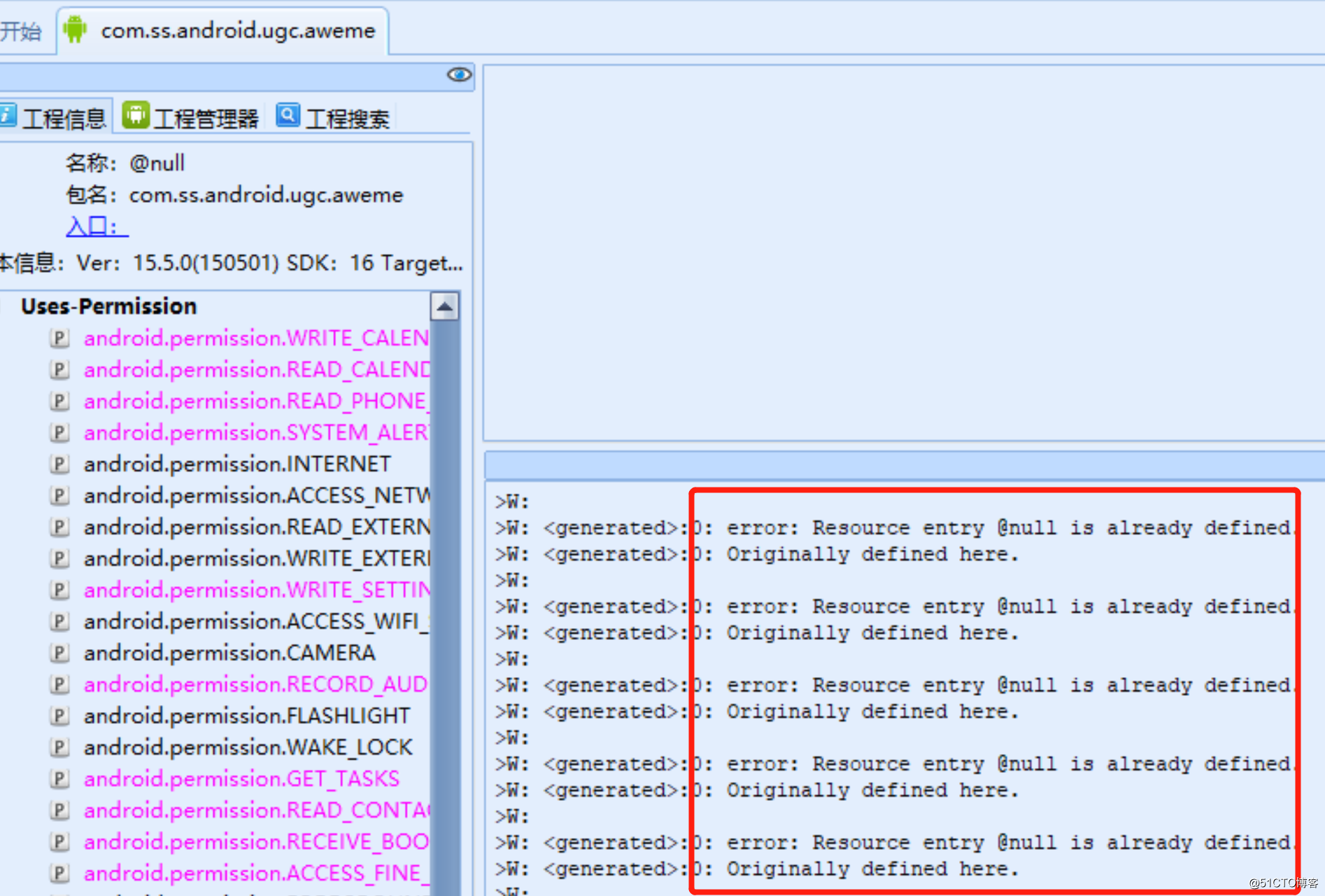Viewport: 1325px width, 896px height.
Task: Click the P icon beside android.permission.WRITE_CALENDAR
Action: point(59,338)
